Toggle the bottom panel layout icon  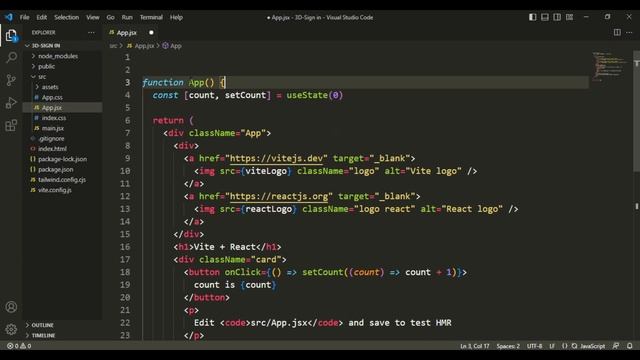point(545,17)
